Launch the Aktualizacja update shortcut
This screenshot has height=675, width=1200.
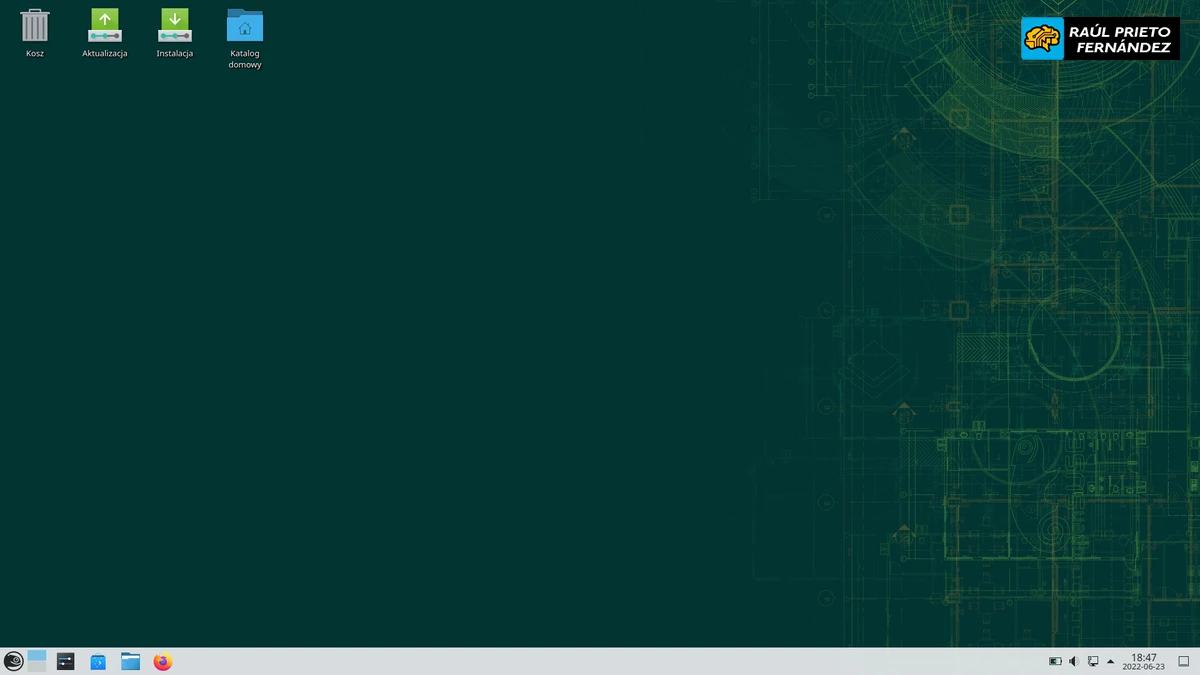click(x=104, y=25)
